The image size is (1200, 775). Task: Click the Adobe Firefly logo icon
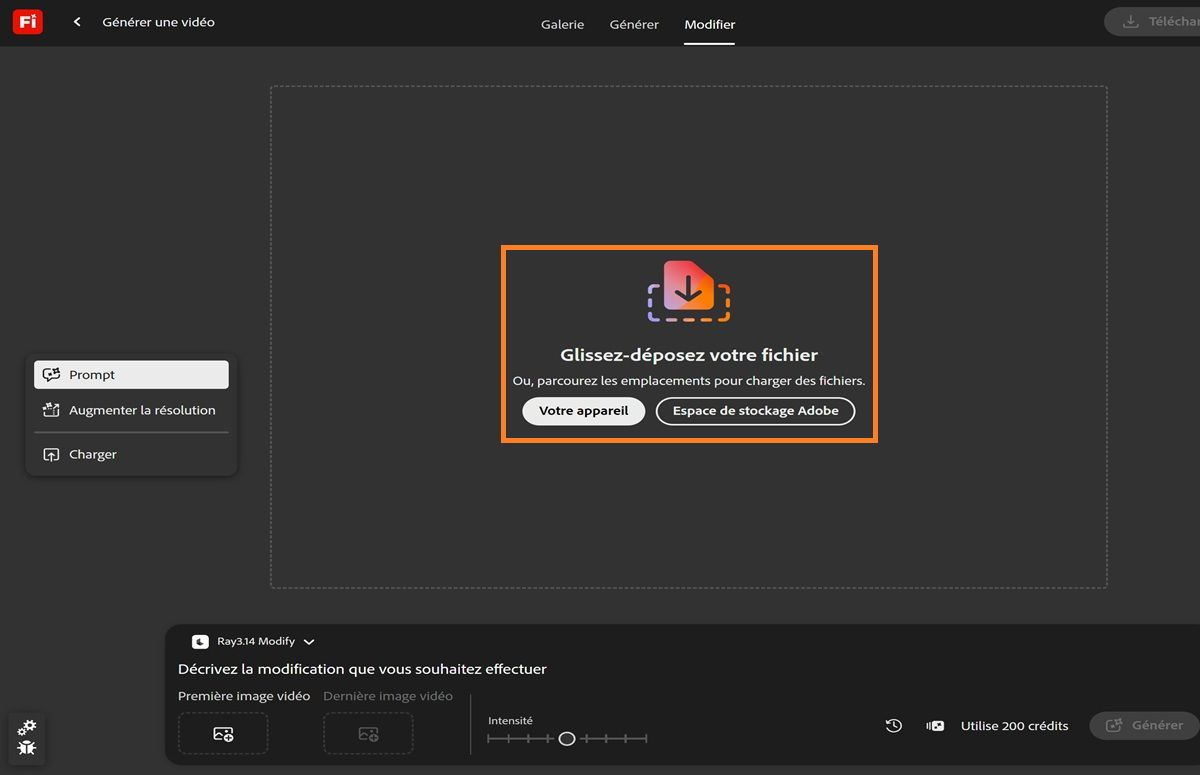pos(28,22)
